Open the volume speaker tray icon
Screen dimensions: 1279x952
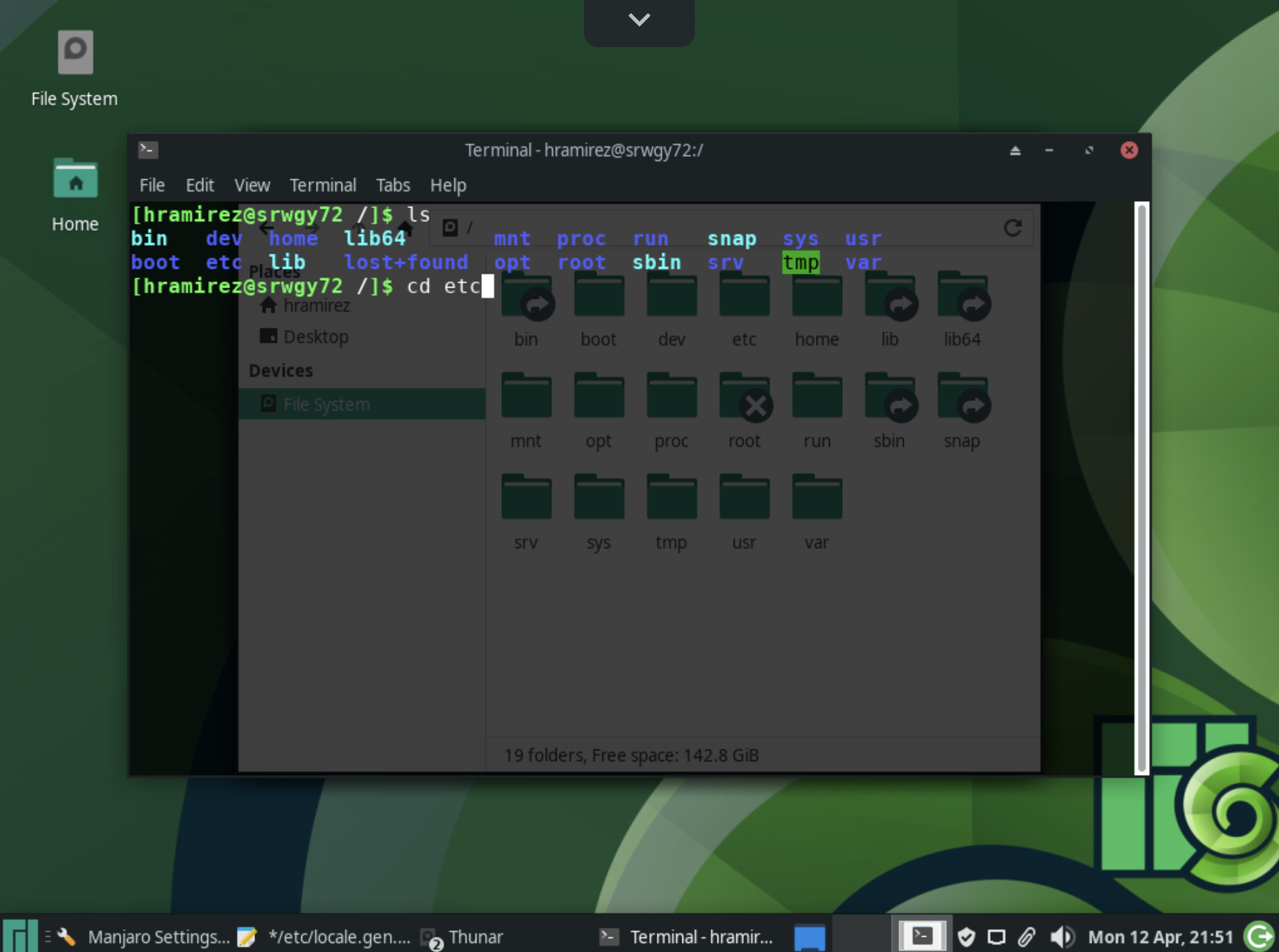point(1061,937)
